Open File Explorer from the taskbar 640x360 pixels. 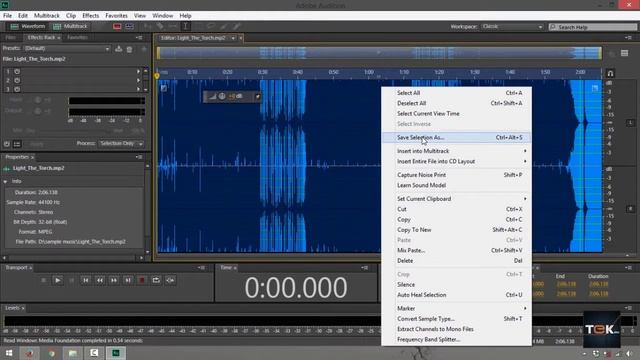[73, 353]
